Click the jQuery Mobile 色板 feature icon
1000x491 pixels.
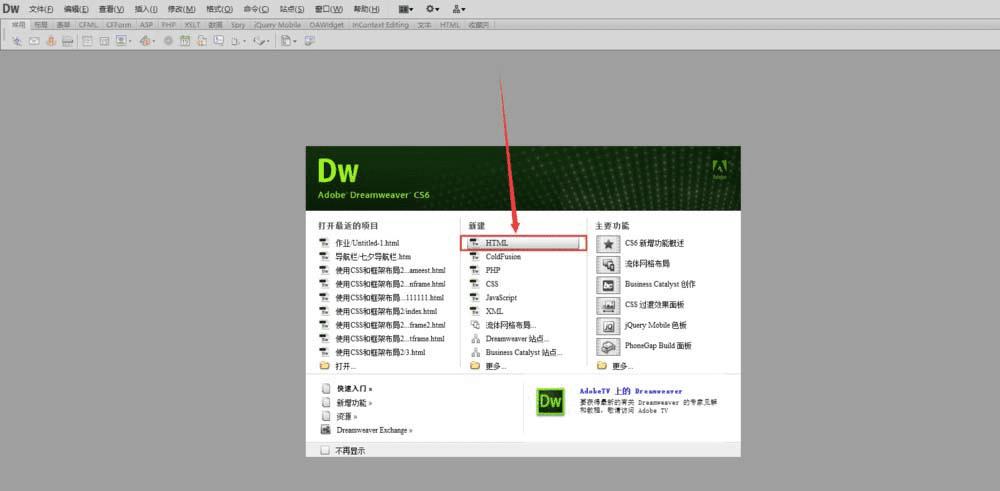608,325
